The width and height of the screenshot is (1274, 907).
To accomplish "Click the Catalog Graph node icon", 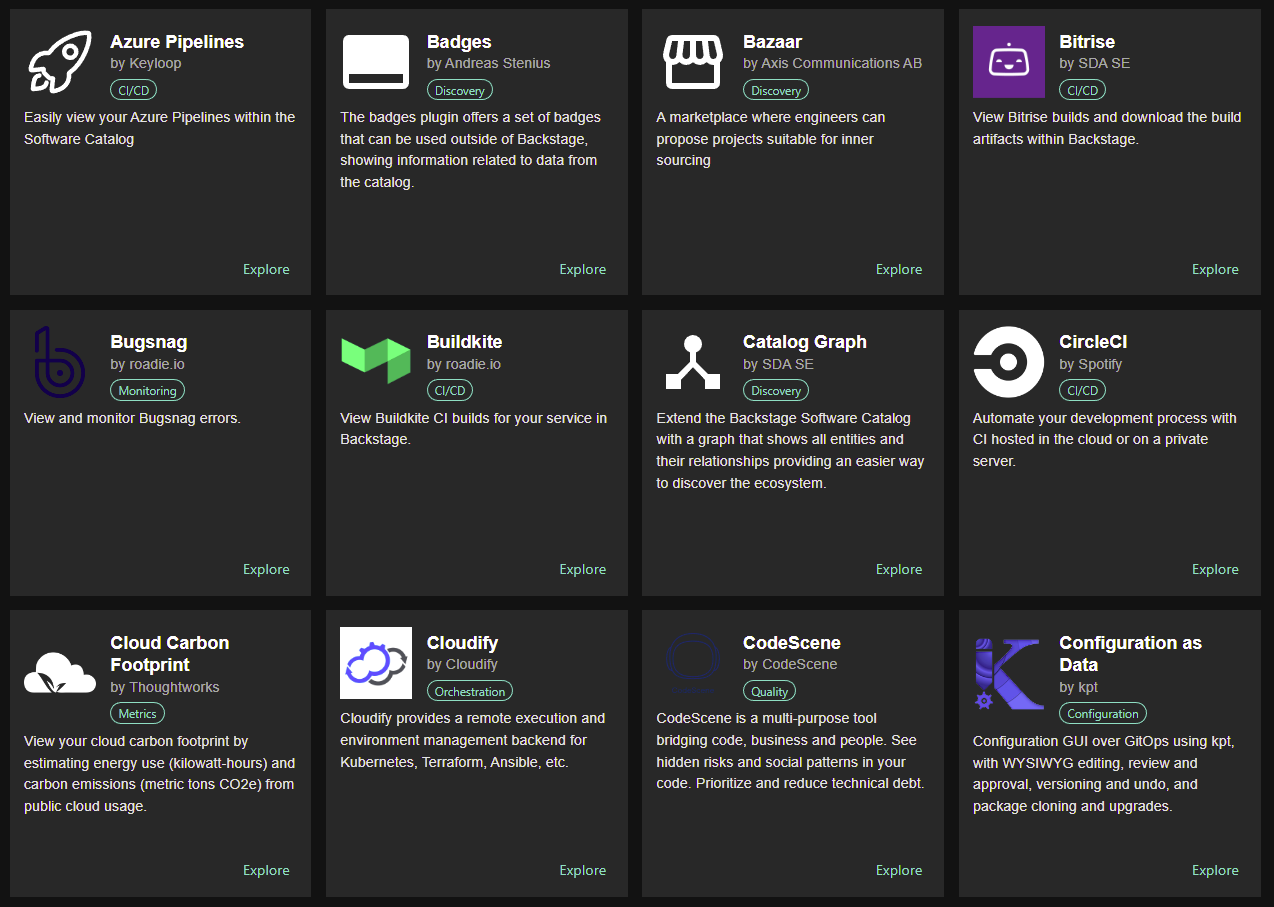I will [x=692, y=362].
